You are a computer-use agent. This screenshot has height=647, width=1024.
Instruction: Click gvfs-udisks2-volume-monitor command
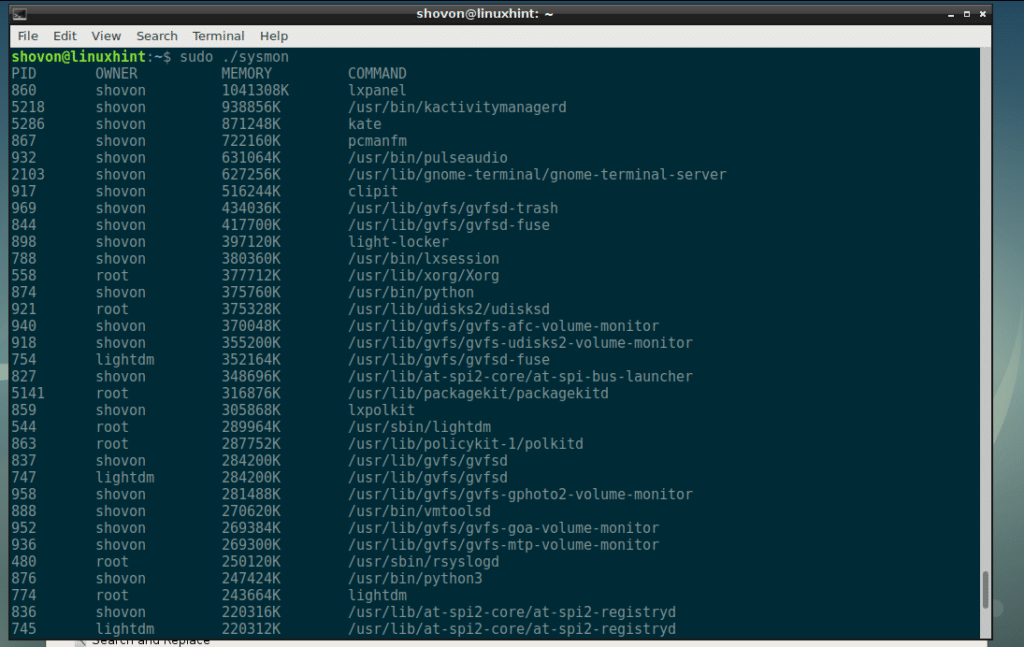point(520,343)
